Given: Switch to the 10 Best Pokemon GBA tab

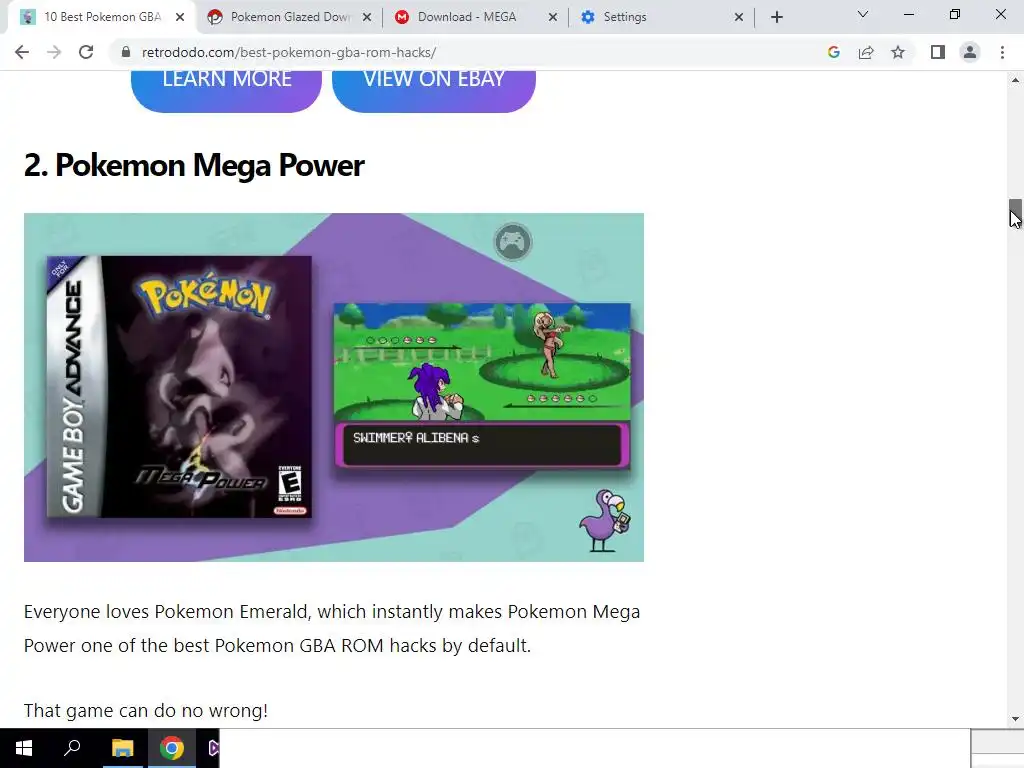Looking at the screenshot, I should (102, 17).
